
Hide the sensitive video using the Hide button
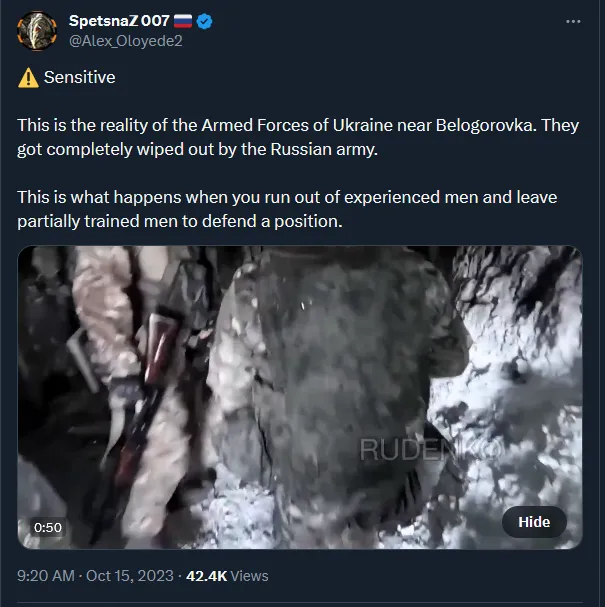pyautogui.click(x=534, y=522)
